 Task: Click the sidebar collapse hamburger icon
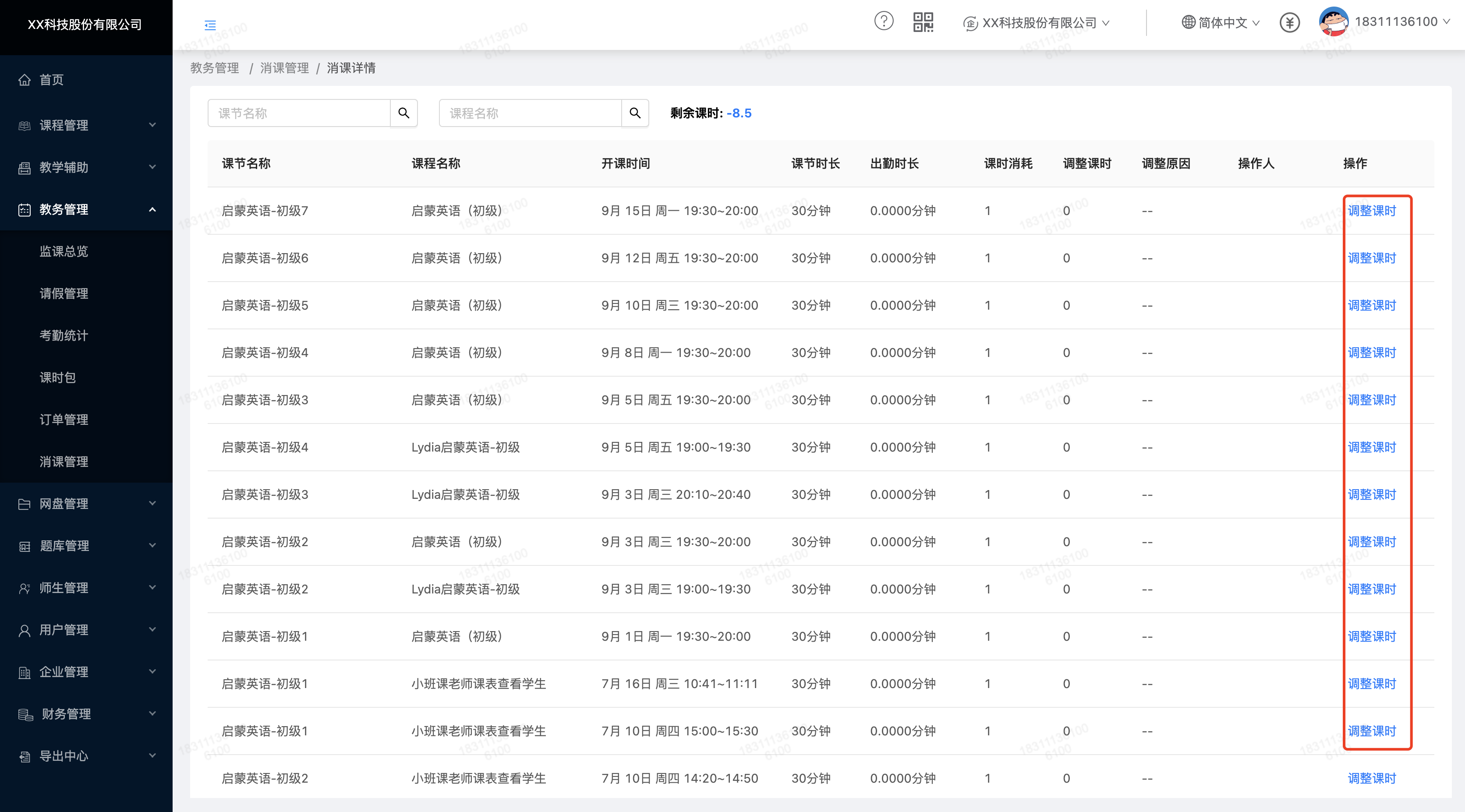(210, 25)
